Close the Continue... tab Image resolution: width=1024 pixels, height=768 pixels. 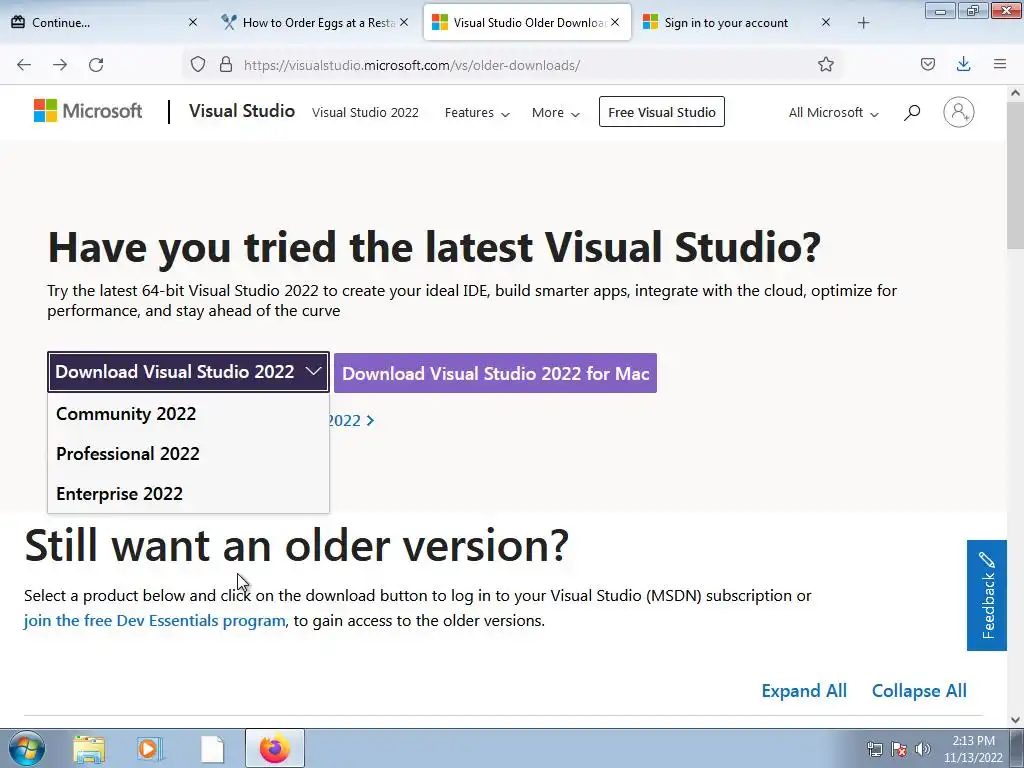point(193,22)
